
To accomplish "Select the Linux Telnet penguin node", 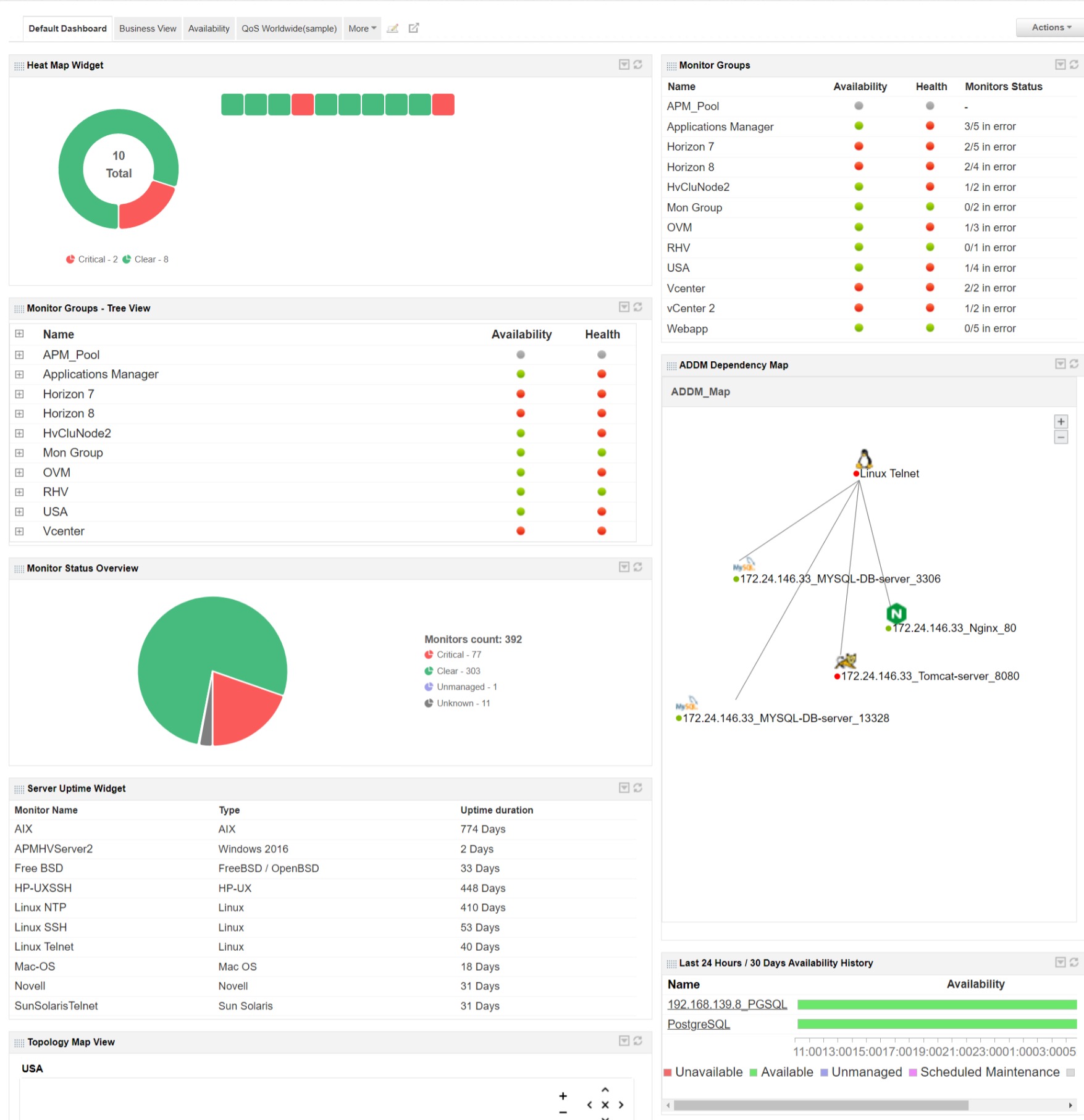I will pos(865,460).
